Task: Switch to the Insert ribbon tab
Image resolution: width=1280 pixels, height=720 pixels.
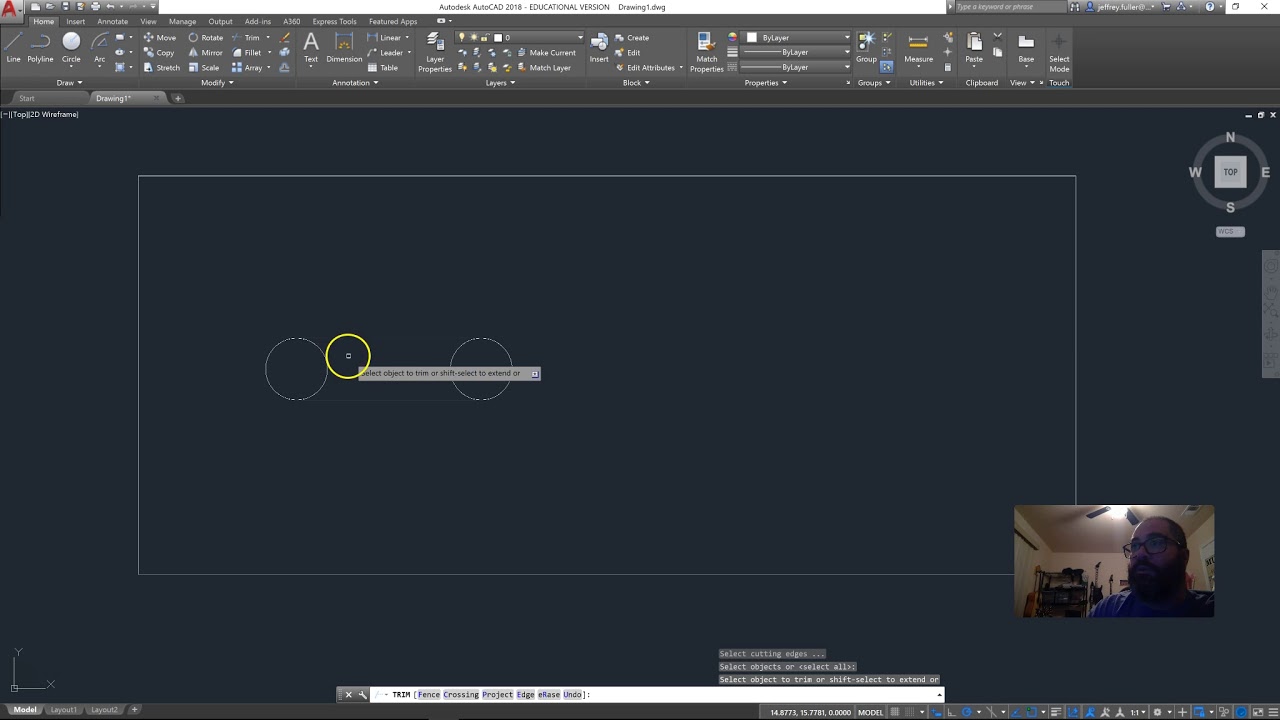Action: pos(75,21)
